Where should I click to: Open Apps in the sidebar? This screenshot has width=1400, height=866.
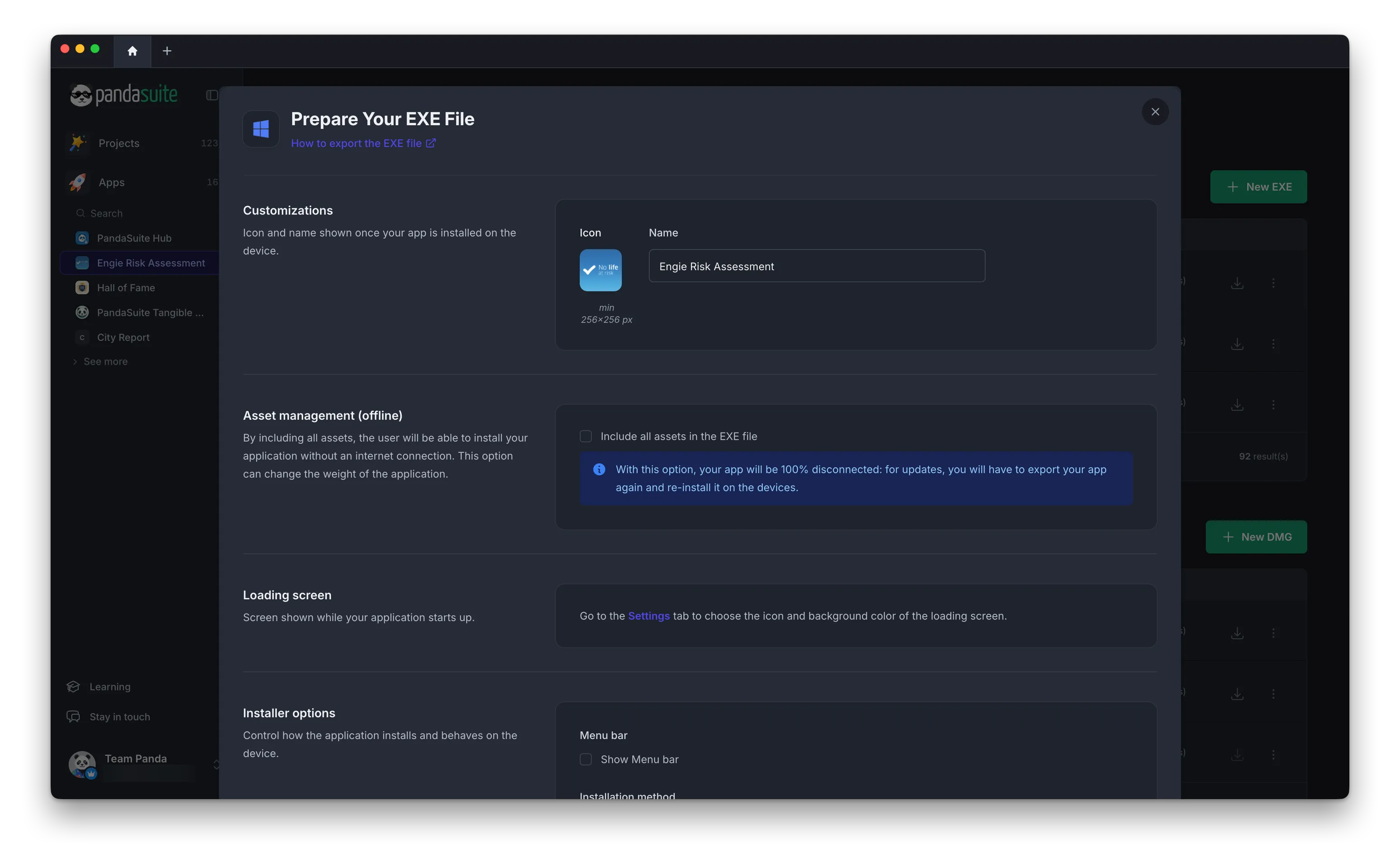click(141, 182)
